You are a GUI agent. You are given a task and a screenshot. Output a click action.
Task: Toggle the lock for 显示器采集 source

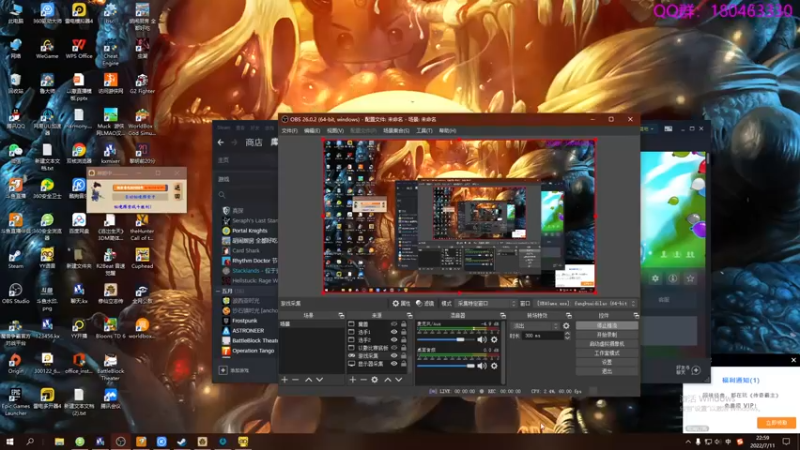(x=404, y=364)
